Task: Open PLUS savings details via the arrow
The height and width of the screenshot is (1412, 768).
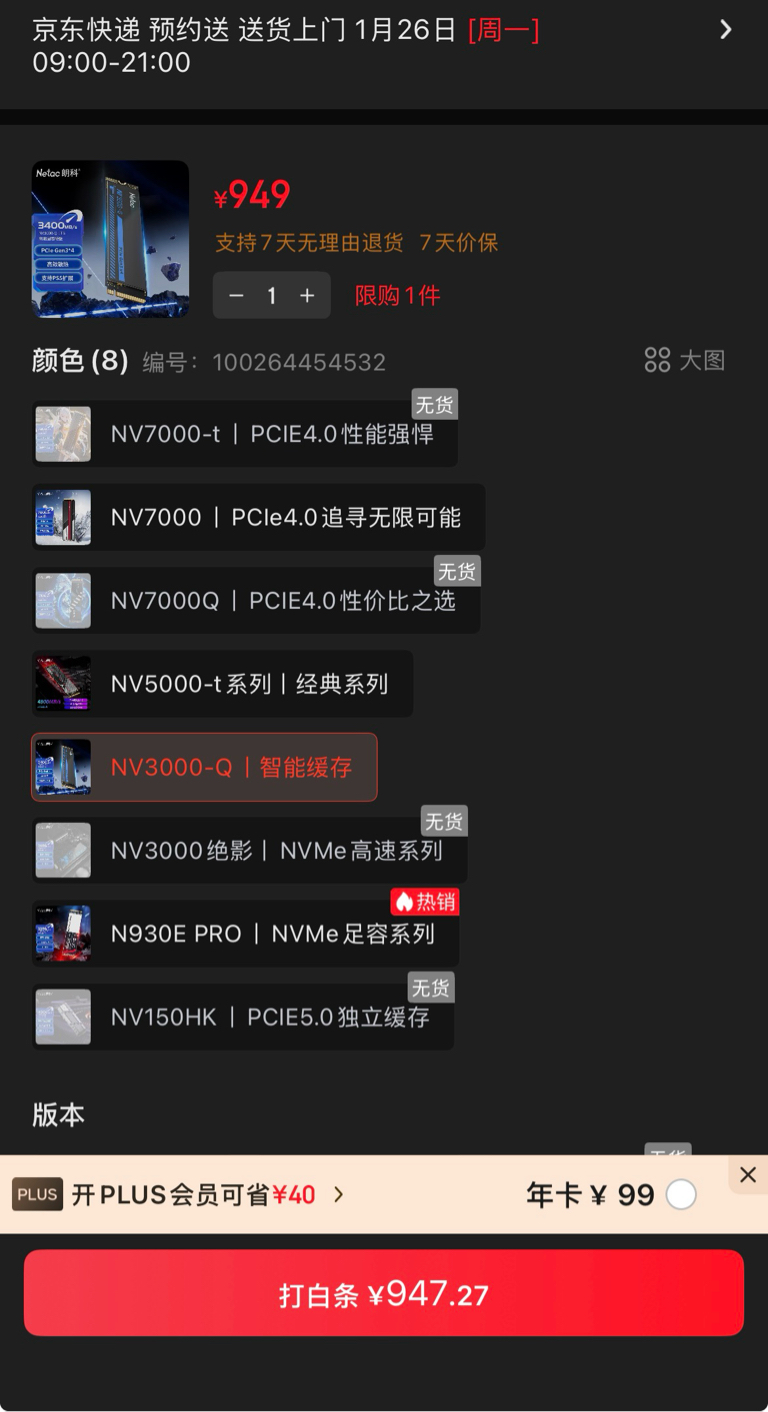Action: (338, 1194)
